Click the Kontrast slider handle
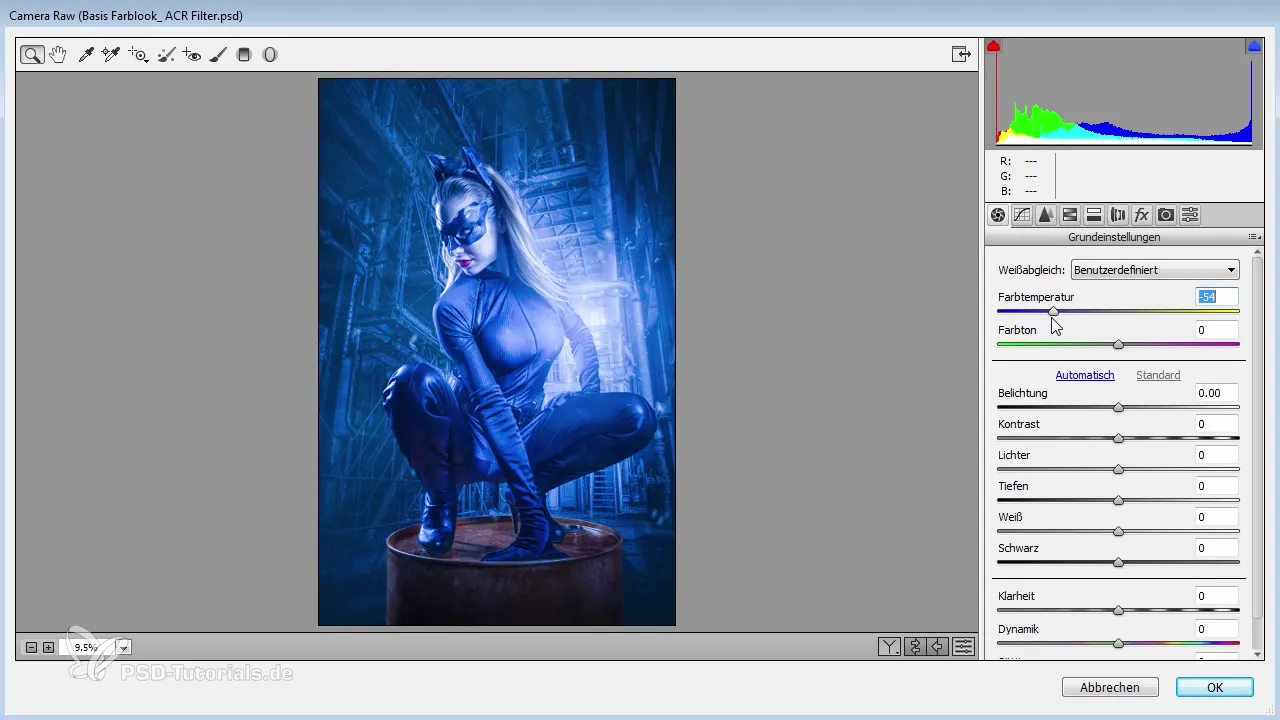The height and width of the screenshot is (720, 1280). coord(1118,438)
